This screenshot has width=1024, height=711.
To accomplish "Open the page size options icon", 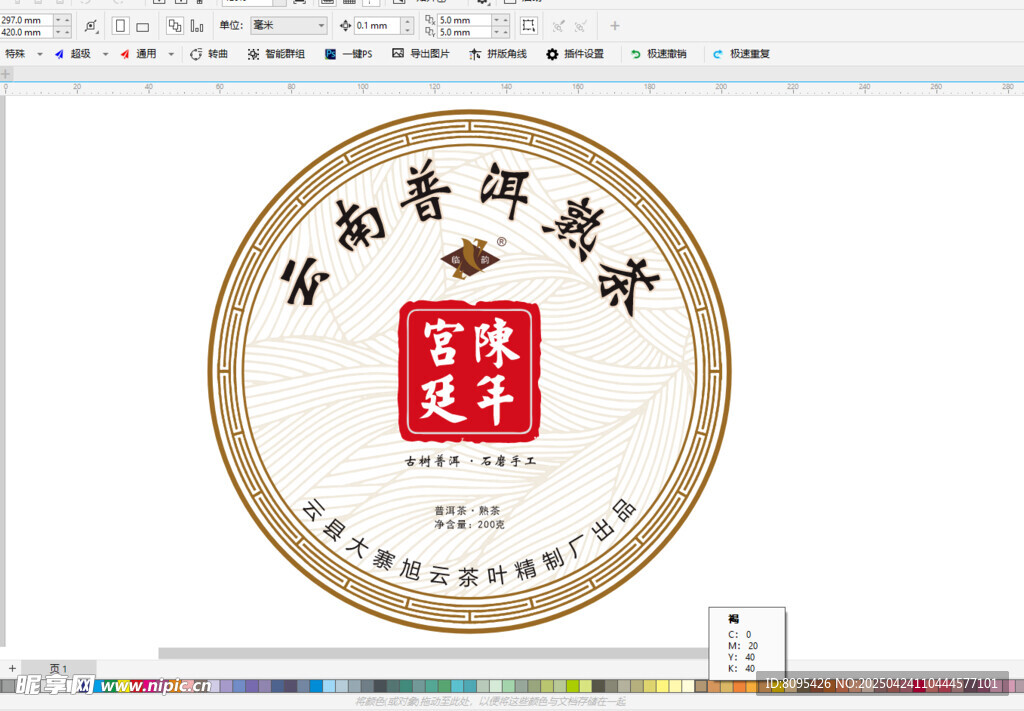I will pyautogui.click(x=91, y=26).
